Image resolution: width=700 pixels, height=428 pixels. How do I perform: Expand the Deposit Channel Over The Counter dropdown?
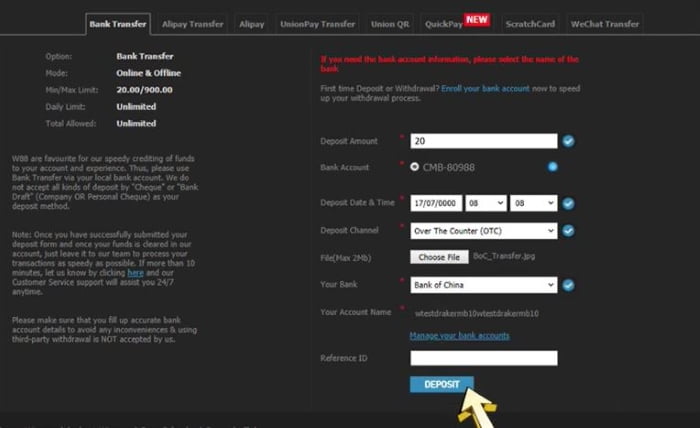pos(483,231)
